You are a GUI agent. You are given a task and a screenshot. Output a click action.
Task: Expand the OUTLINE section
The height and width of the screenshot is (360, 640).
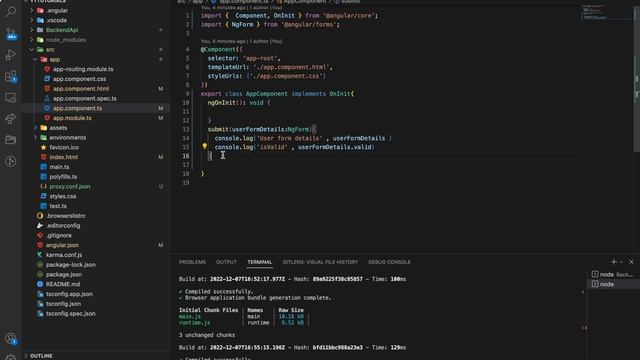coord(41,356)
